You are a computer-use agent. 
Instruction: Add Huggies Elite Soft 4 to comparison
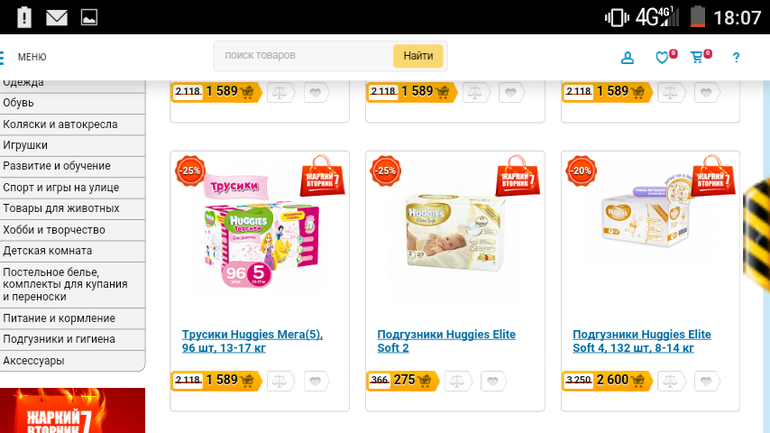671,381
